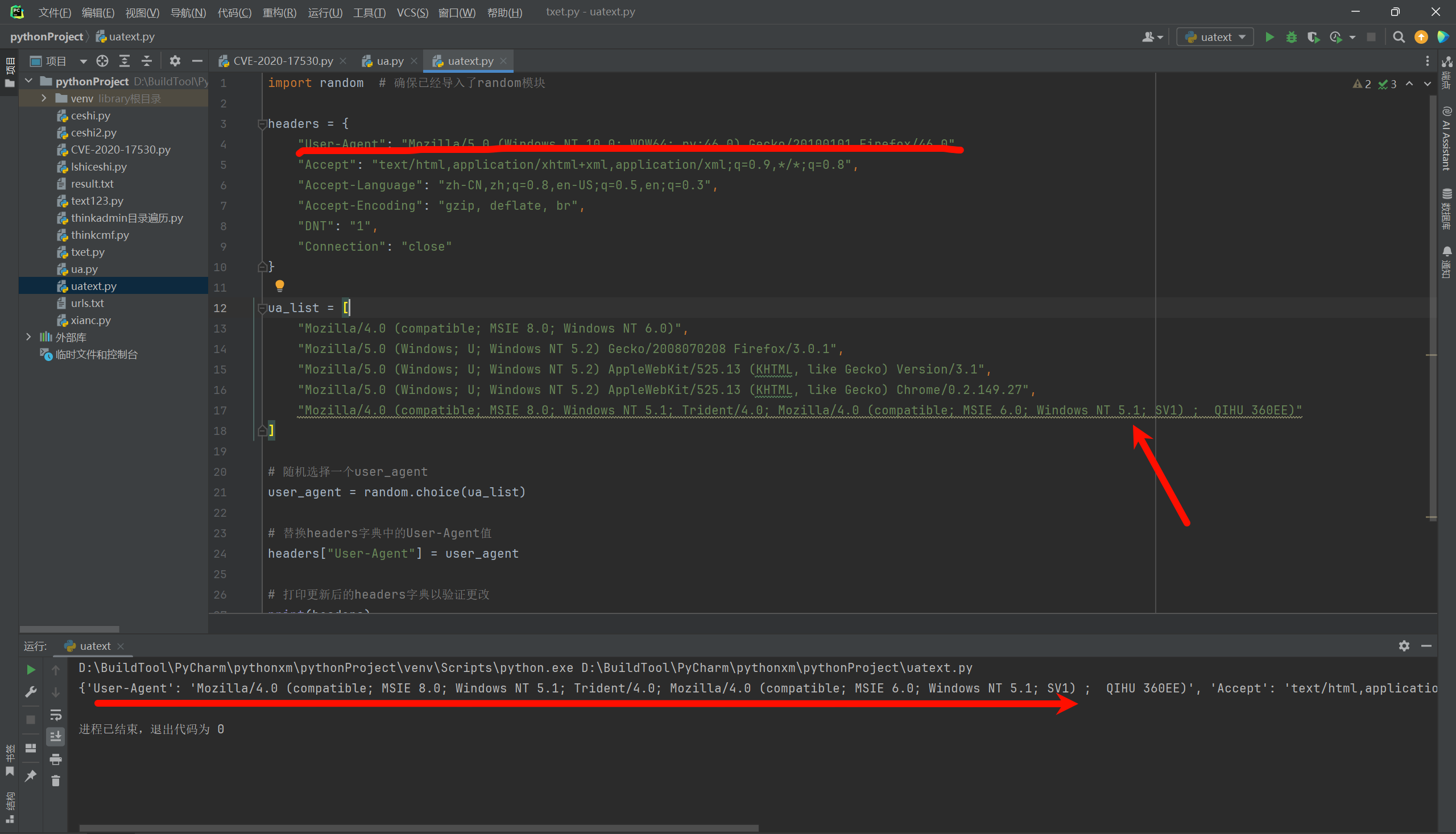This screenshot has width=1456, height=834.
Task: Open the profiler run icon
Action: [x=1335, y=37]
